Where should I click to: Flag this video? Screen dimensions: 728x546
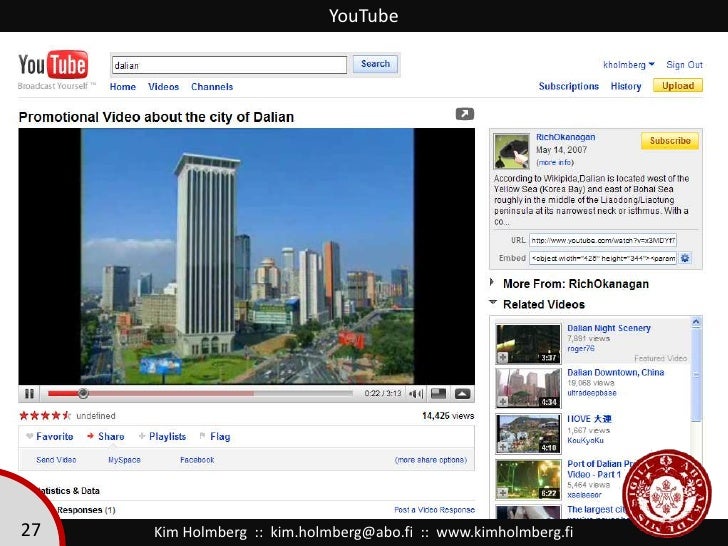click(x=215, y=436)
